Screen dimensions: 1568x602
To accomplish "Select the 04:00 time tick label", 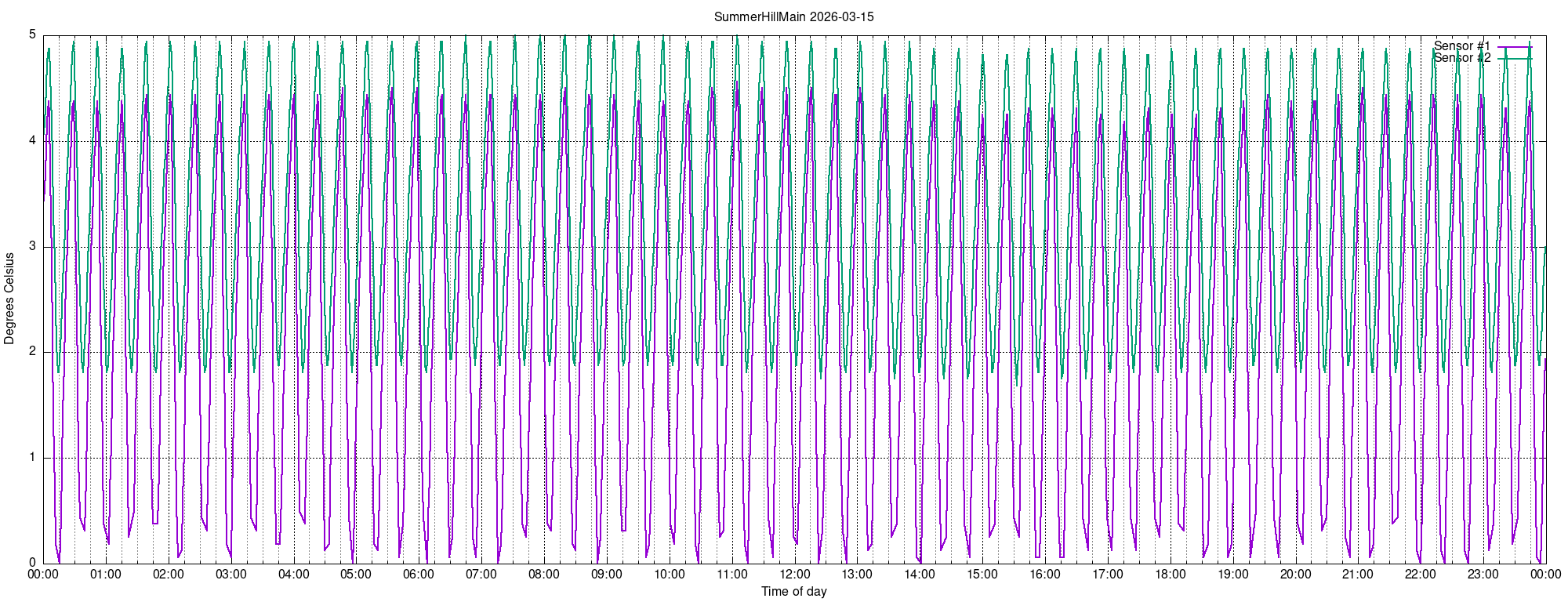I will tap(293, 575).
